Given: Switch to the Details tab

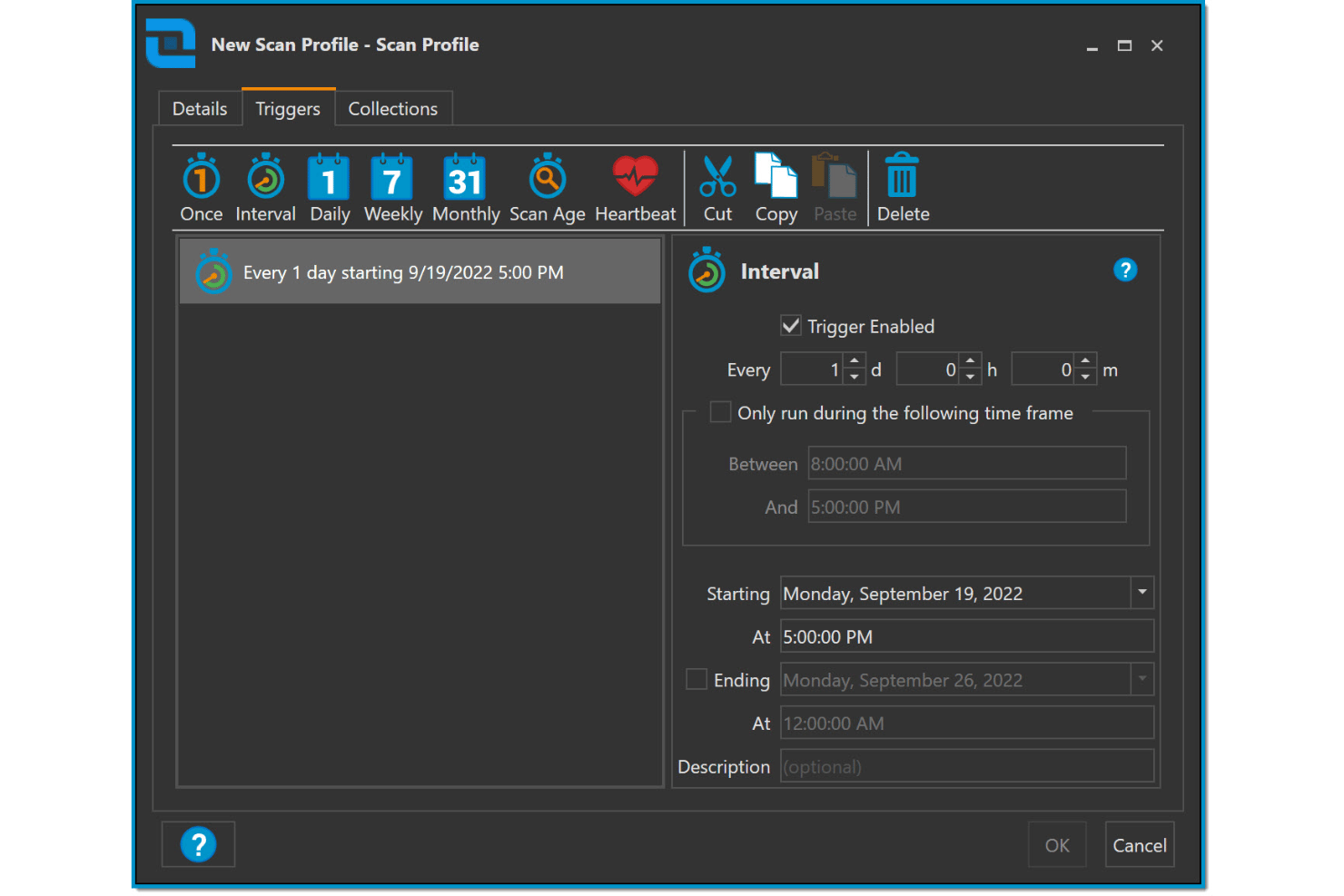Looking at the screenshot, I should [200, 108].
